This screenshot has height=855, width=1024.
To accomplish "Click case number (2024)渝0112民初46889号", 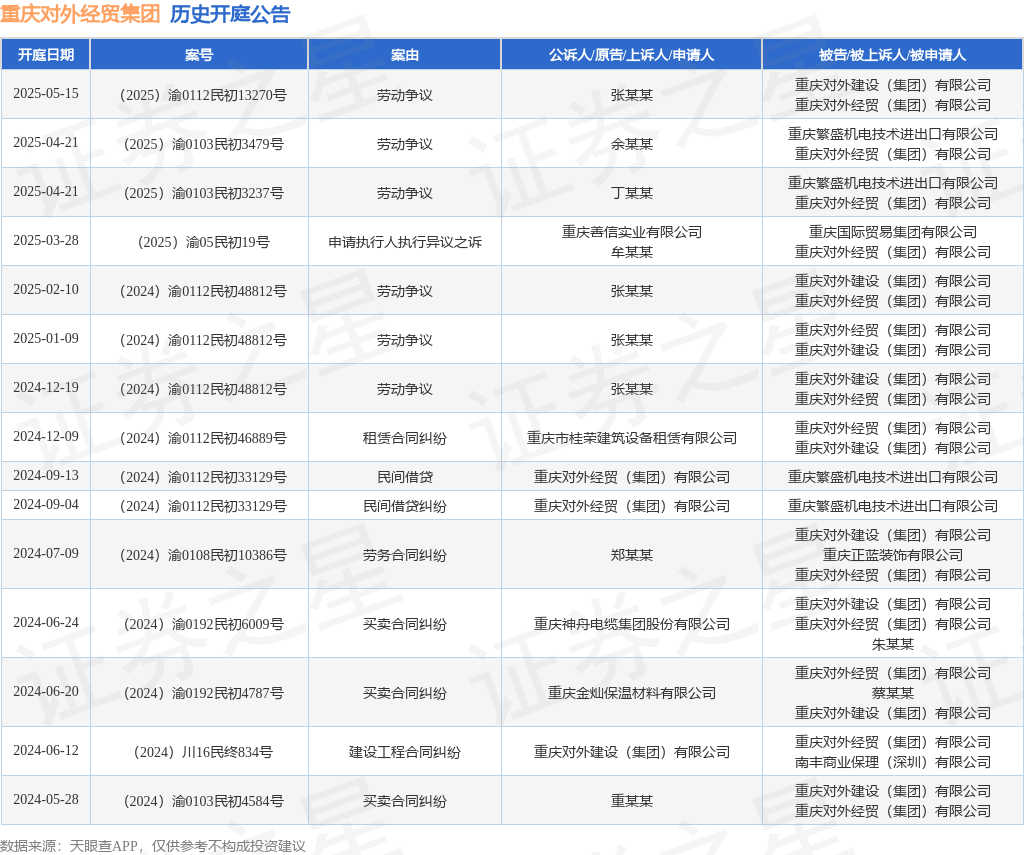I will point(203,438).
